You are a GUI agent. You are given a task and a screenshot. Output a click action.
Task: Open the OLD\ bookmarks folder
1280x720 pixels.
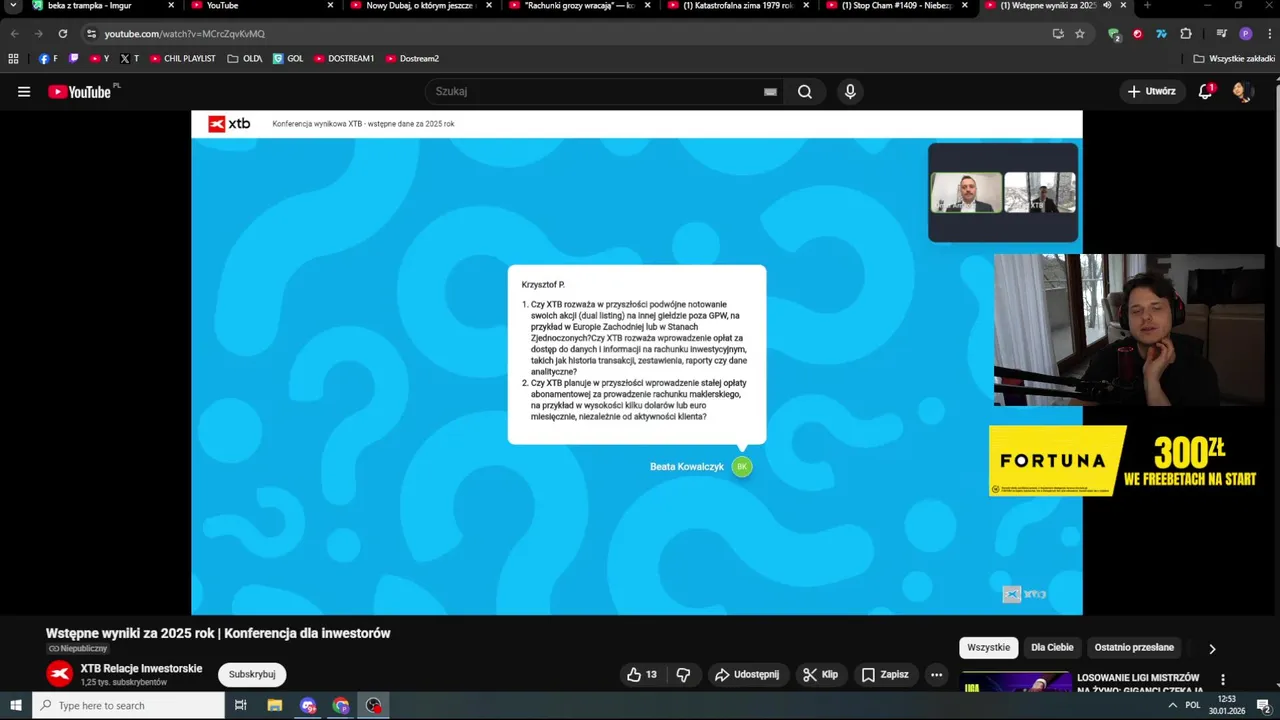(x=245, y=58)
